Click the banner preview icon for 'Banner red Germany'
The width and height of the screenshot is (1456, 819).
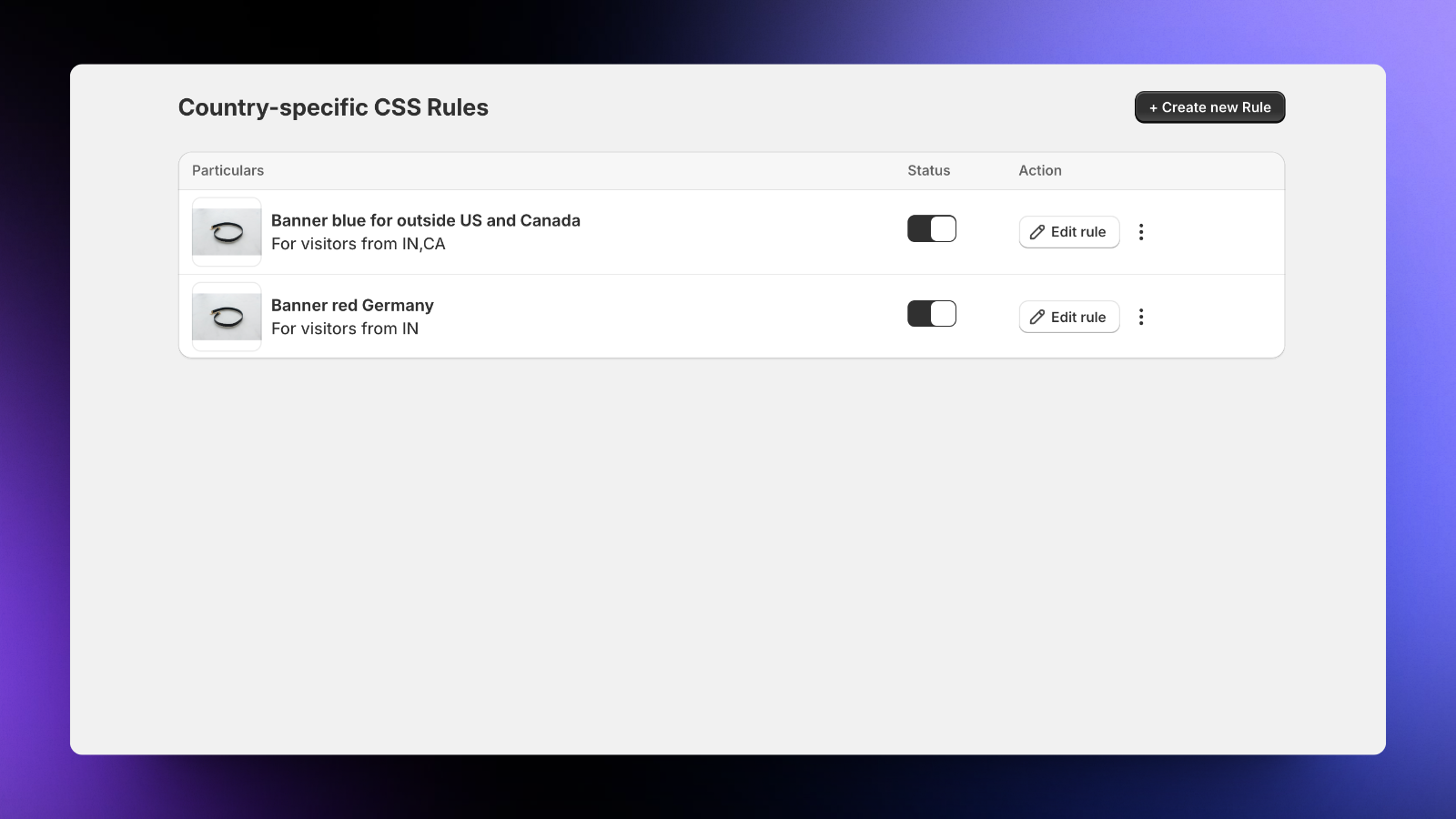coord(226,316)
